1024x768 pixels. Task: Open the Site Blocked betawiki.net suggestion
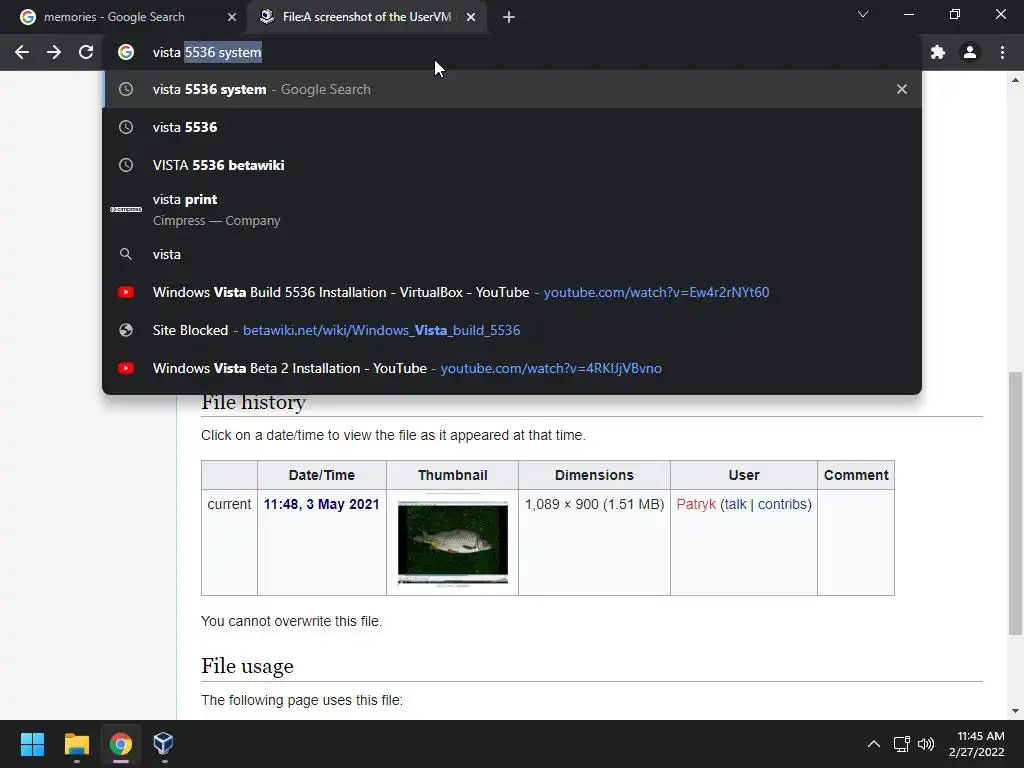(x=512, y=330)
